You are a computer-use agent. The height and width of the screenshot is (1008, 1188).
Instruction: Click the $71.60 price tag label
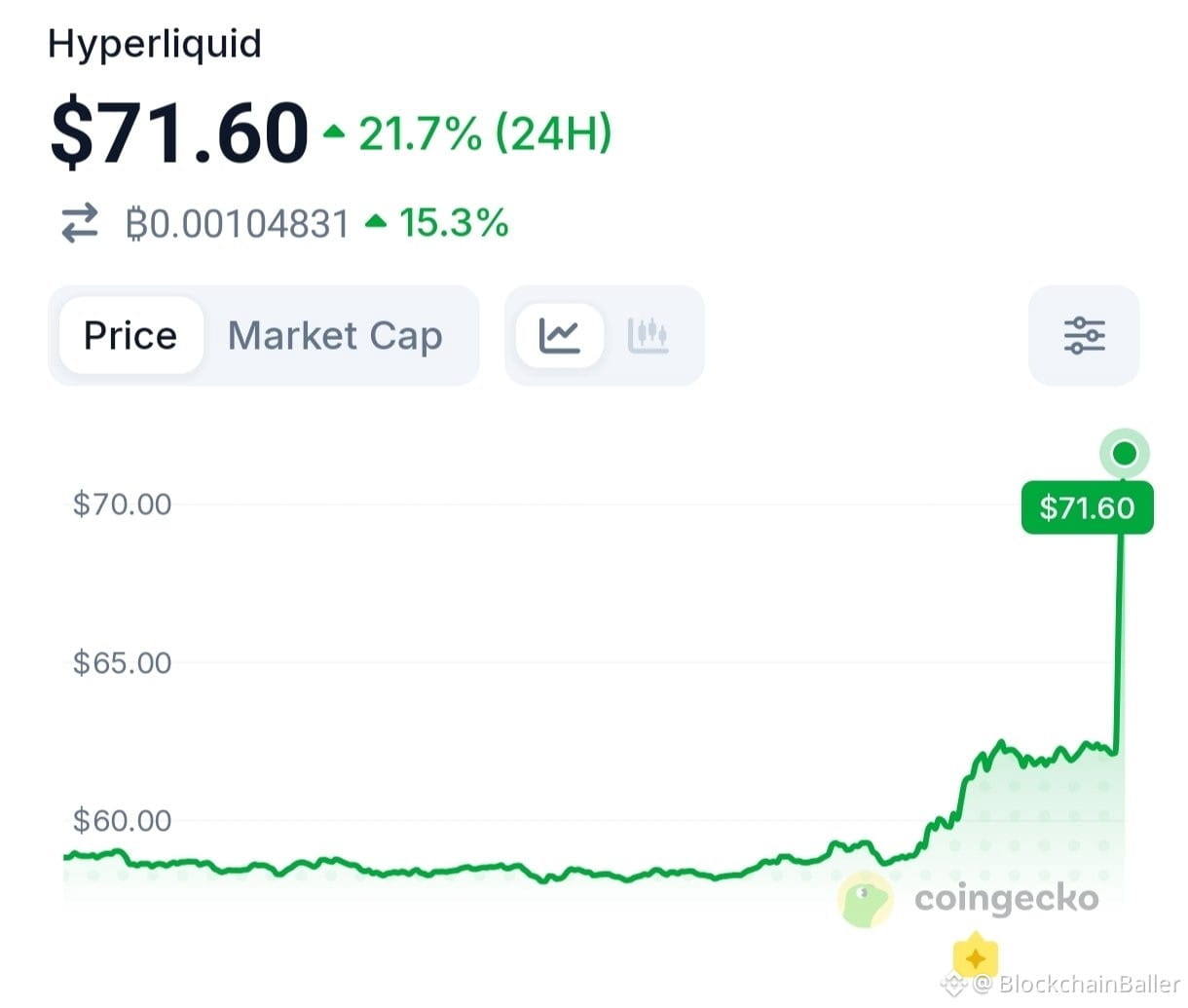(1087, 507)
